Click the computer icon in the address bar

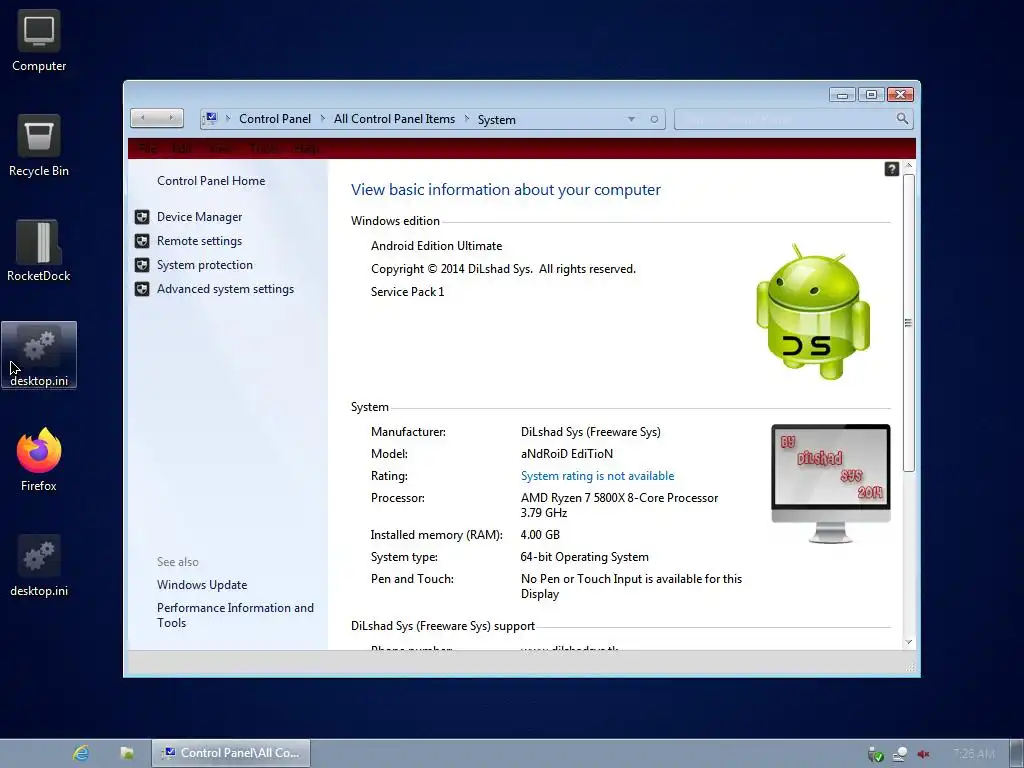tap(210, 118)
